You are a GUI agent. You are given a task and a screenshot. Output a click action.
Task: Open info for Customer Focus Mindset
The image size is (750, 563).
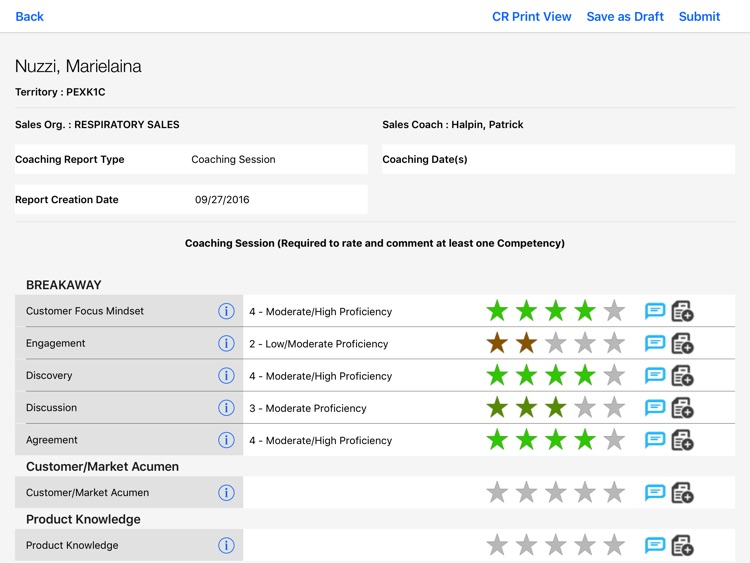tap(226, 311)
